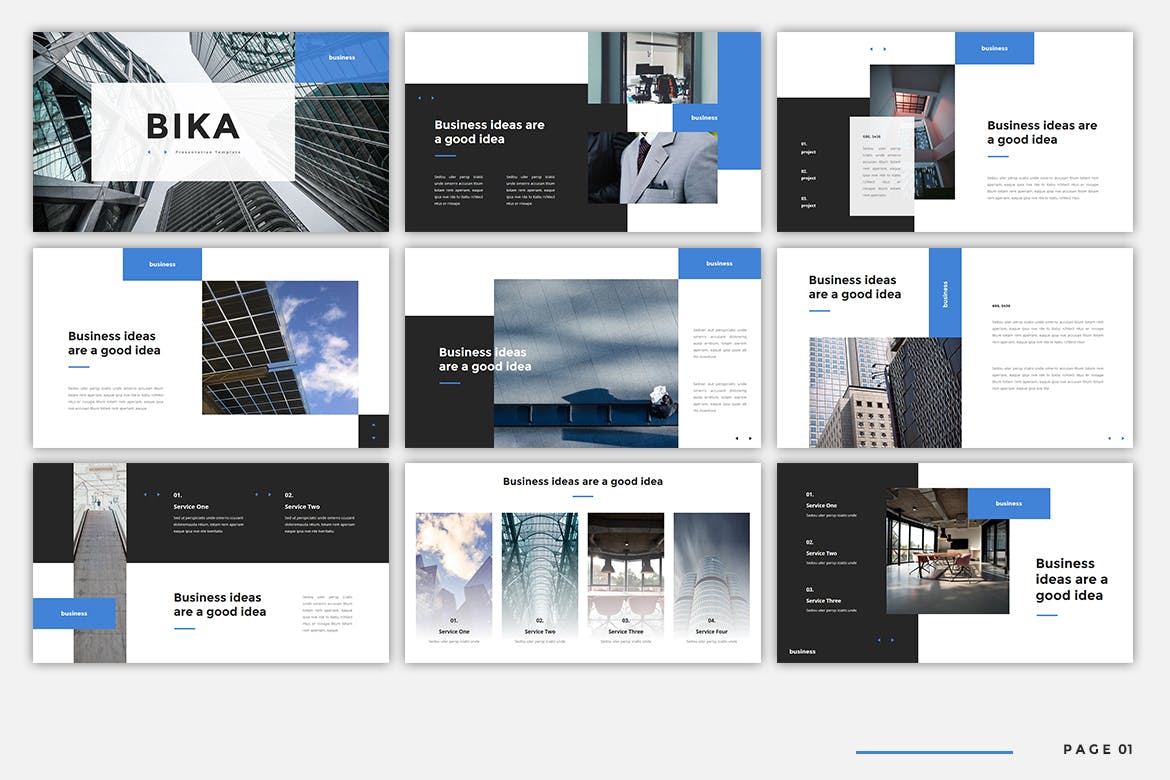Click the left arrow beside 01. Service One on escalator slide

145,494
